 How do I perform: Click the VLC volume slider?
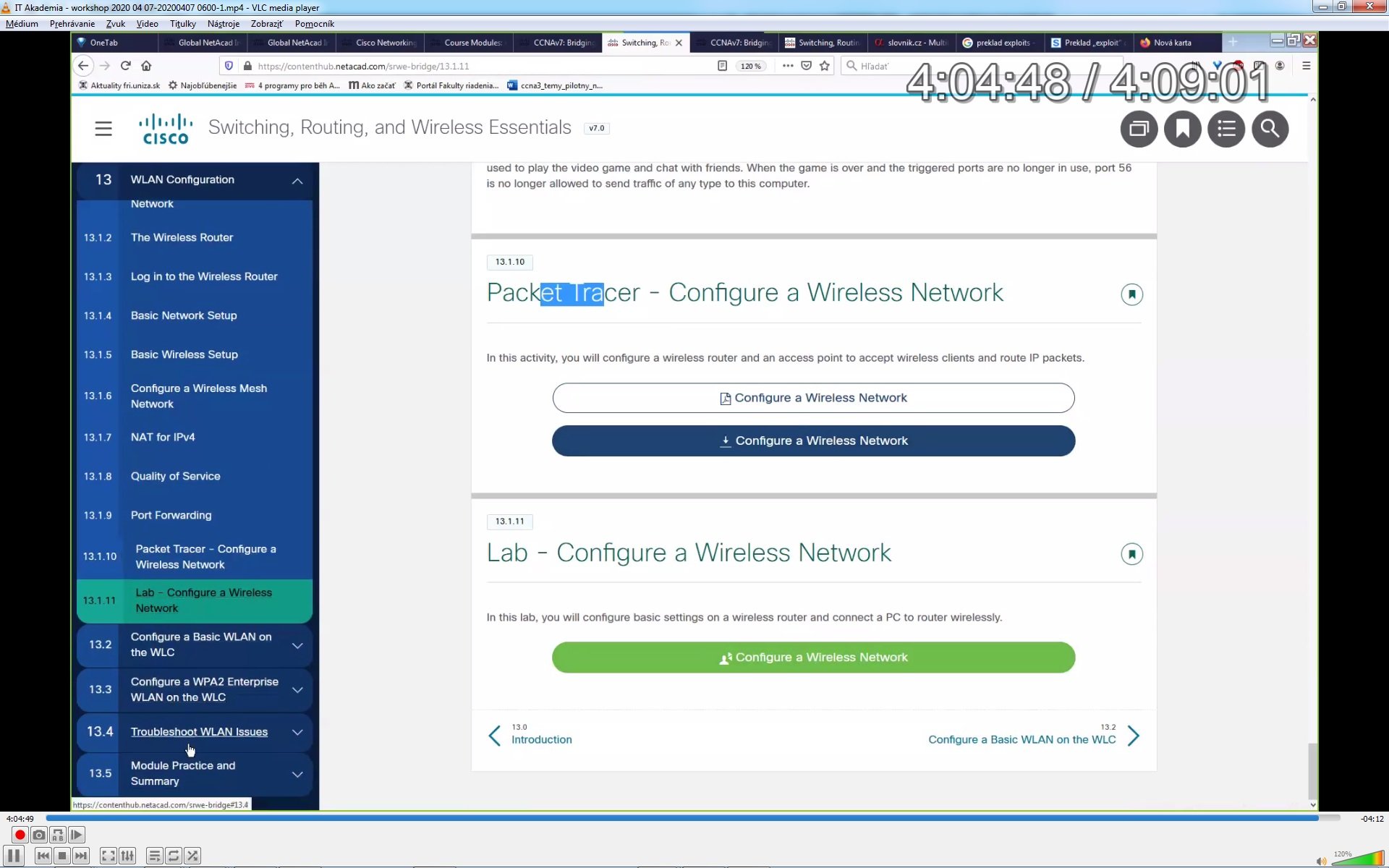(x=1357, y=859)
